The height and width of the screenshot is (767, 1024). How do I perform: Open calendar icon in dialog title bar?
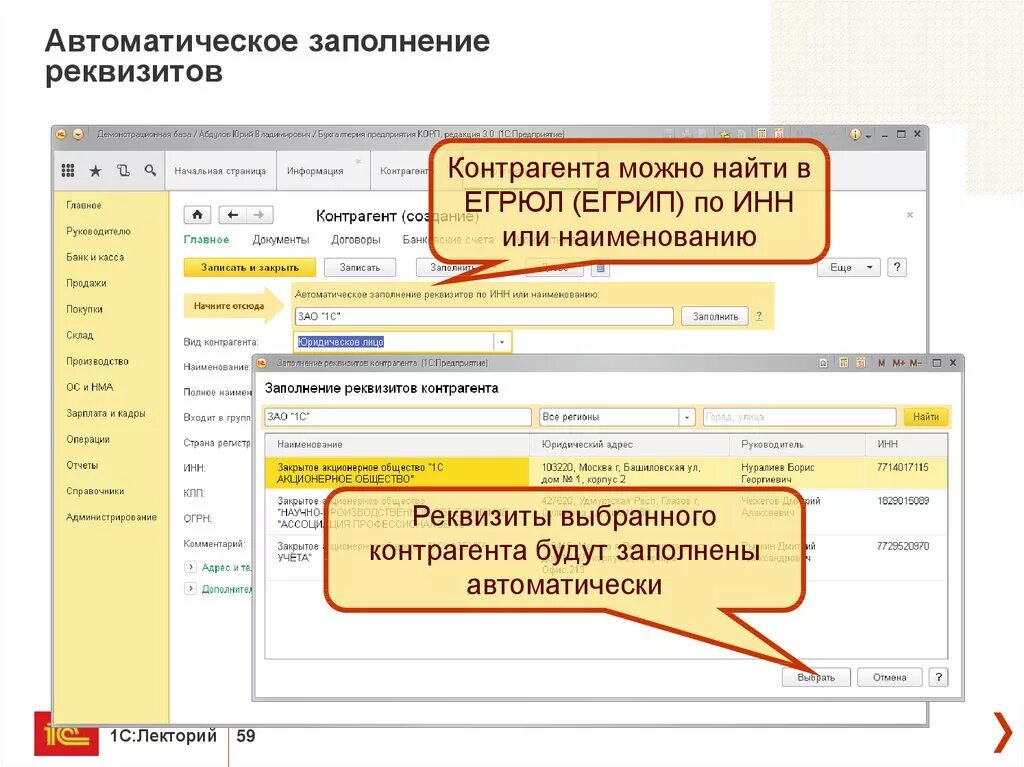click(x=861, y=363)
